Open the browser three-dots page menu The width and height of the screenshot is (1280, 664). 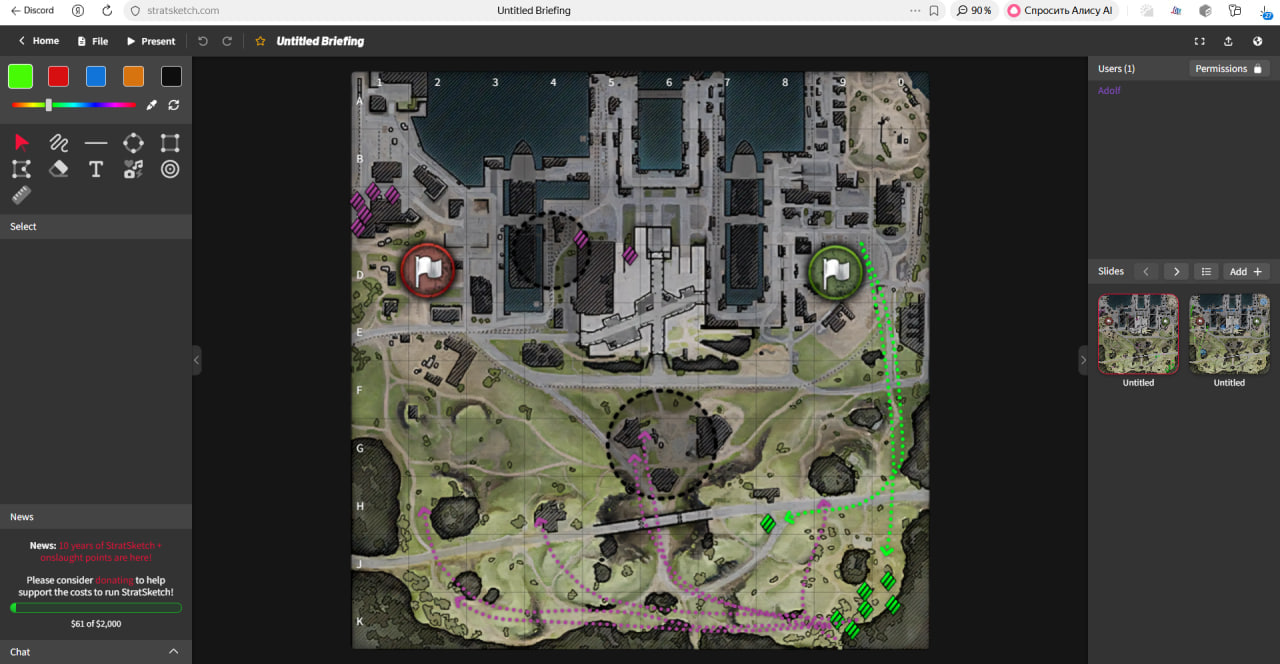pyautogui.click(x=915, y=10)
